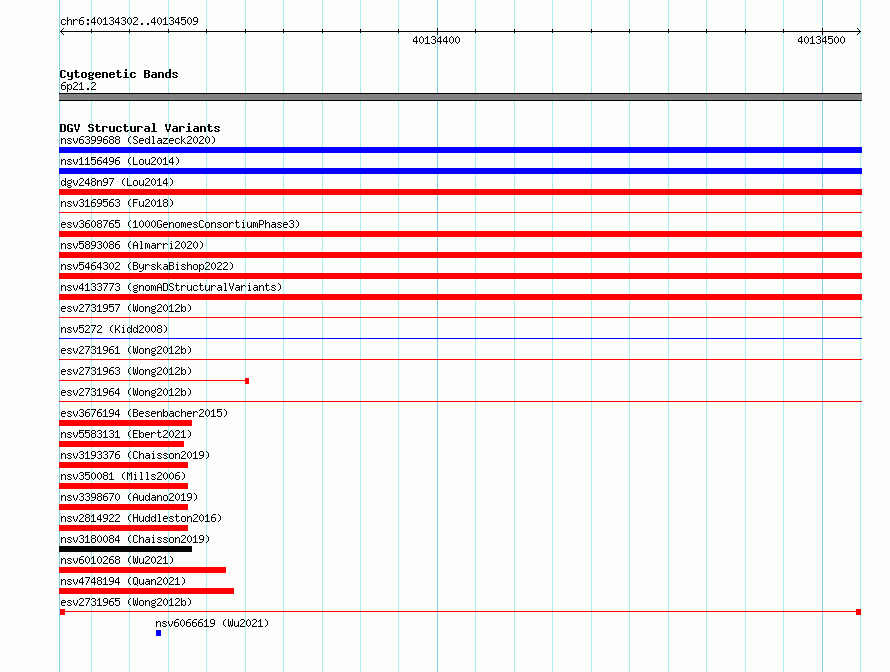
Task: Click red bar below nsv2814922
Action: (123, 528)
